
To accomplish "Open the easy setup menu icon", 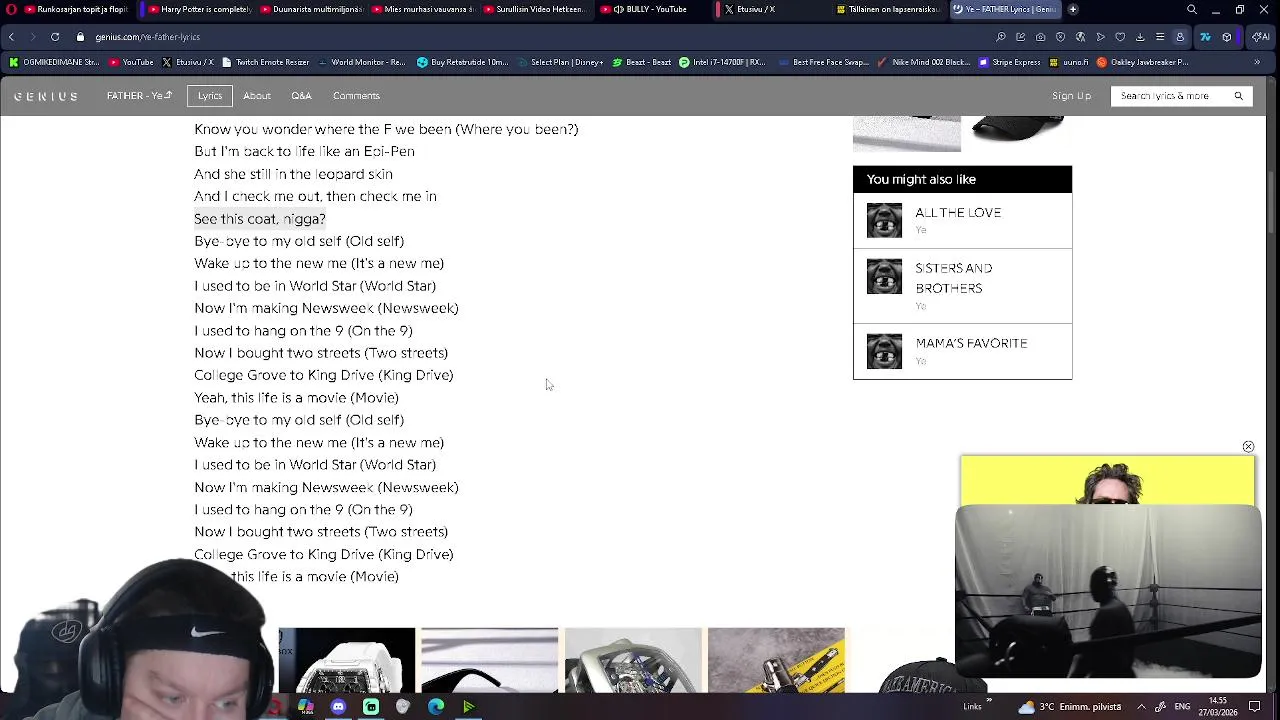I will (1161, 37).
